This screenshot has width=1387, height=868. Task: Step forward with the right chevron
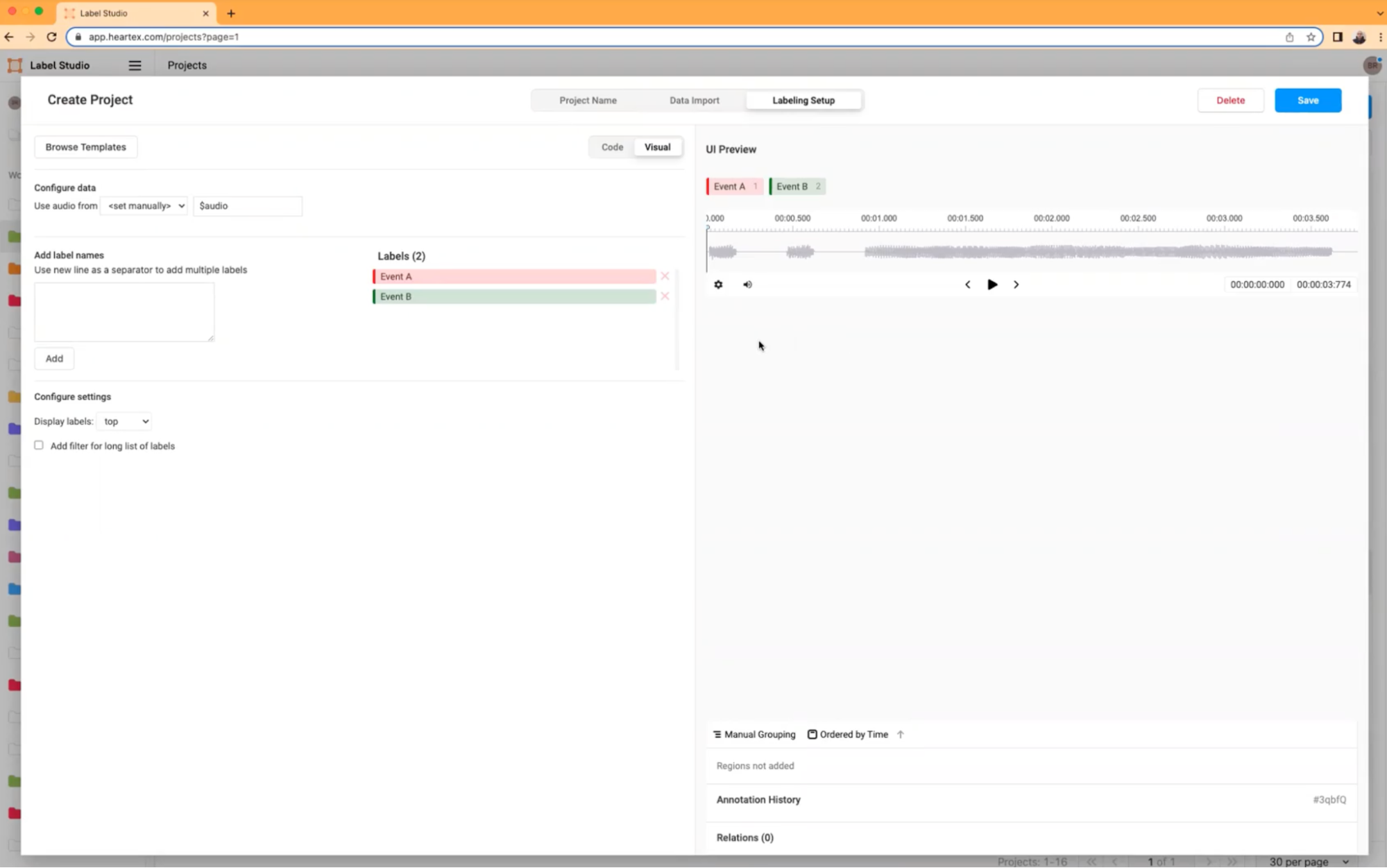click(1016, 284)
